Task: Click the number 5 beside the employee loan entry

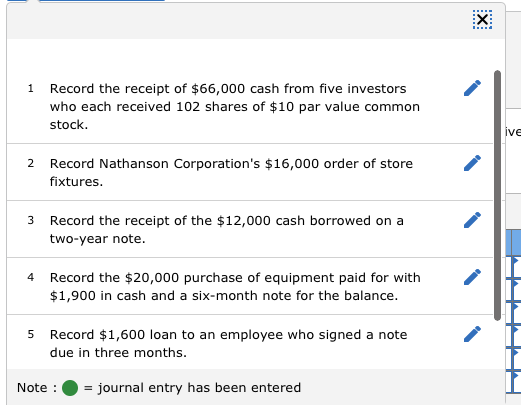Action: click(31, 334)
